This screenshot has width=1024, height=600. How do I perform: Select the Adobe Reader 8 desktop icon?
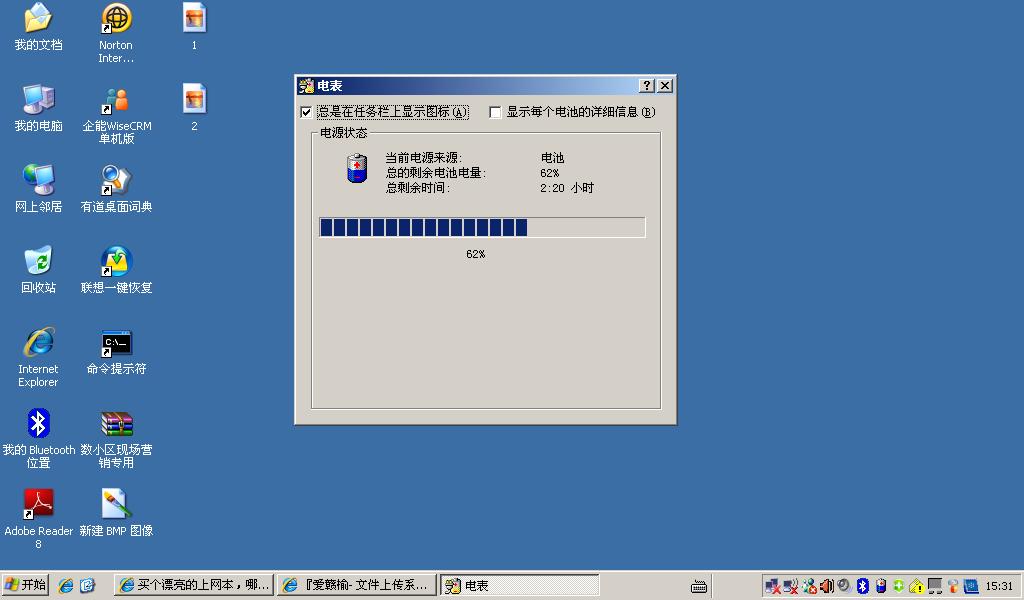38,505
